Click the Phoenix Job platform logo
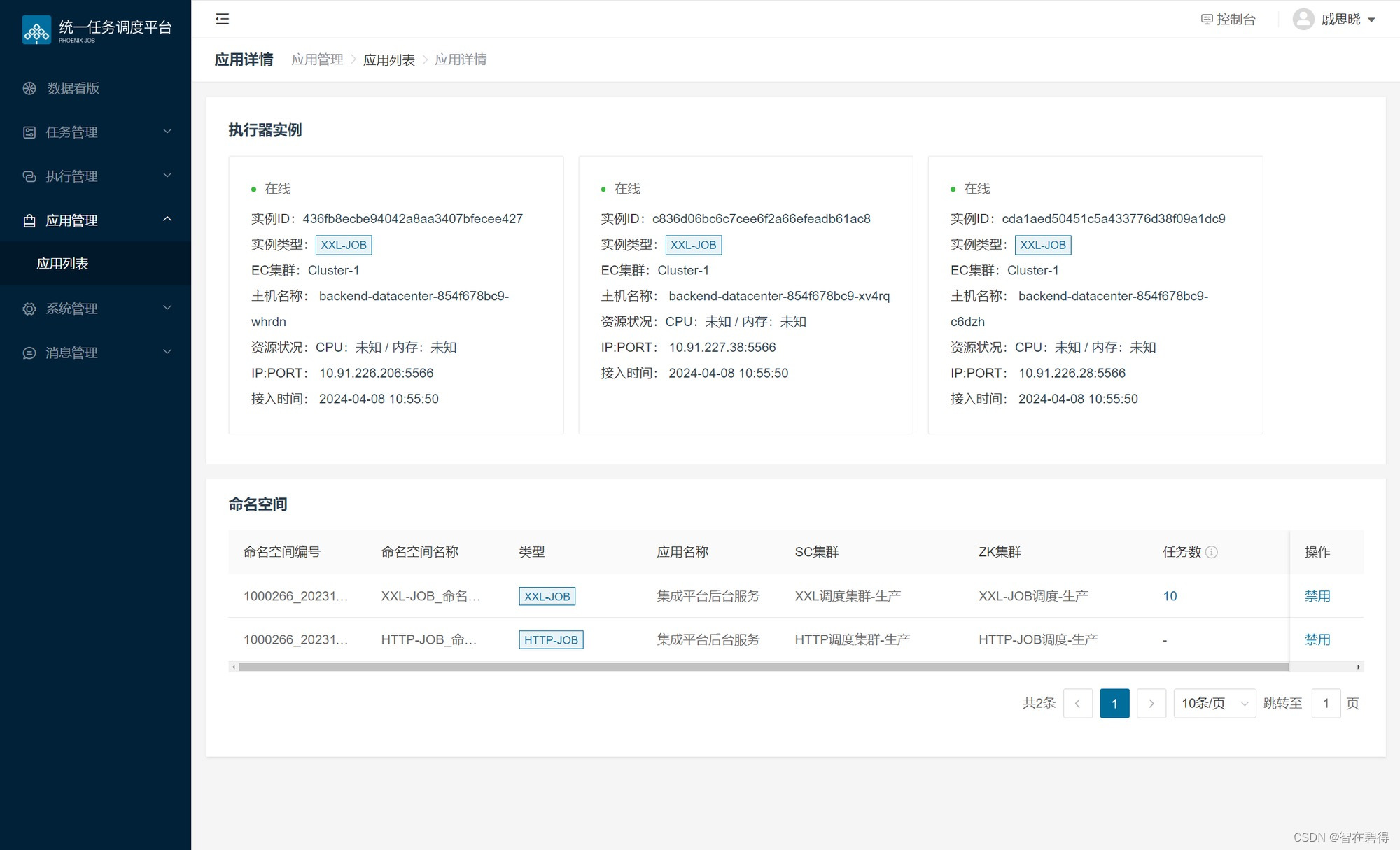1400x850 pixels. 36,29
